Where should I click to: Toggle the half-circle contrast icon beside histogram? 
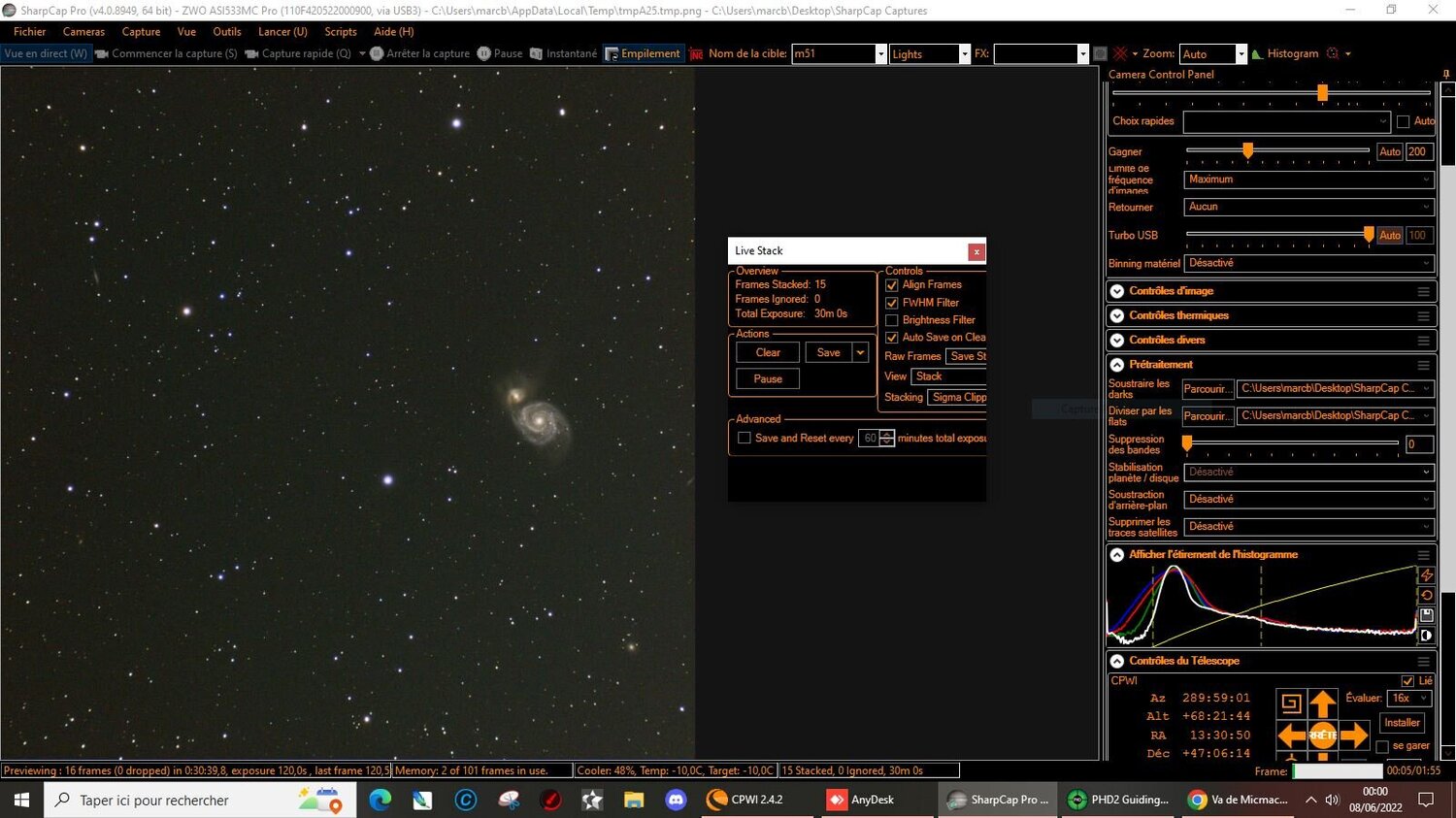[1426, 636]
